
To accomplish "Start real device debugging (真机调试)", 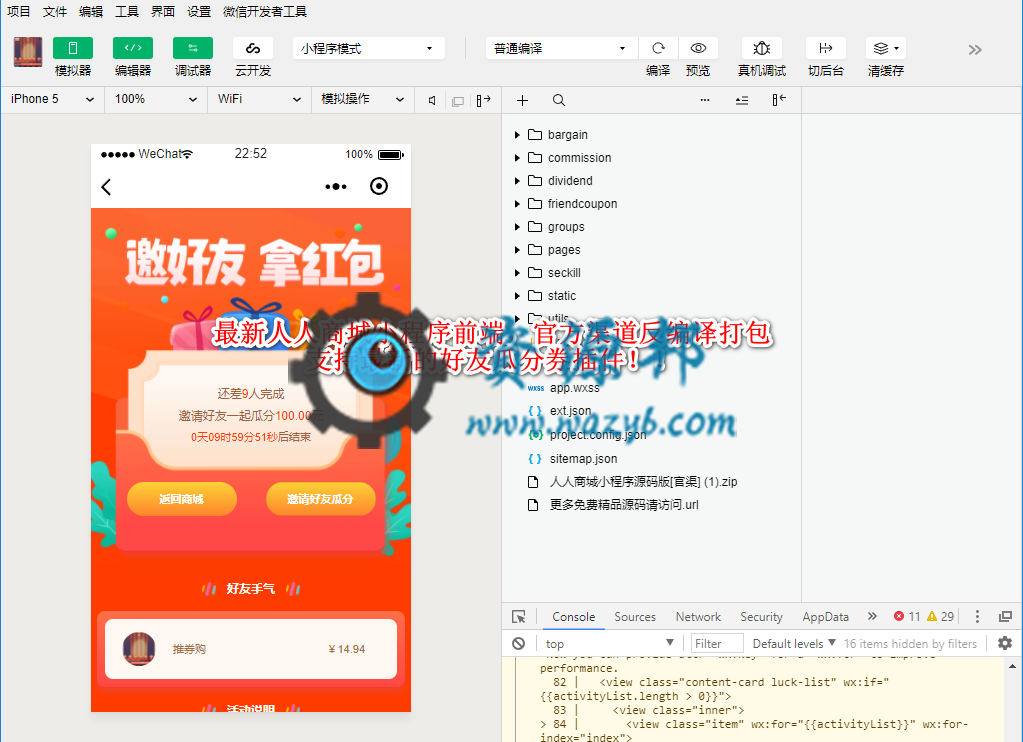I will (x=761, y=48).
